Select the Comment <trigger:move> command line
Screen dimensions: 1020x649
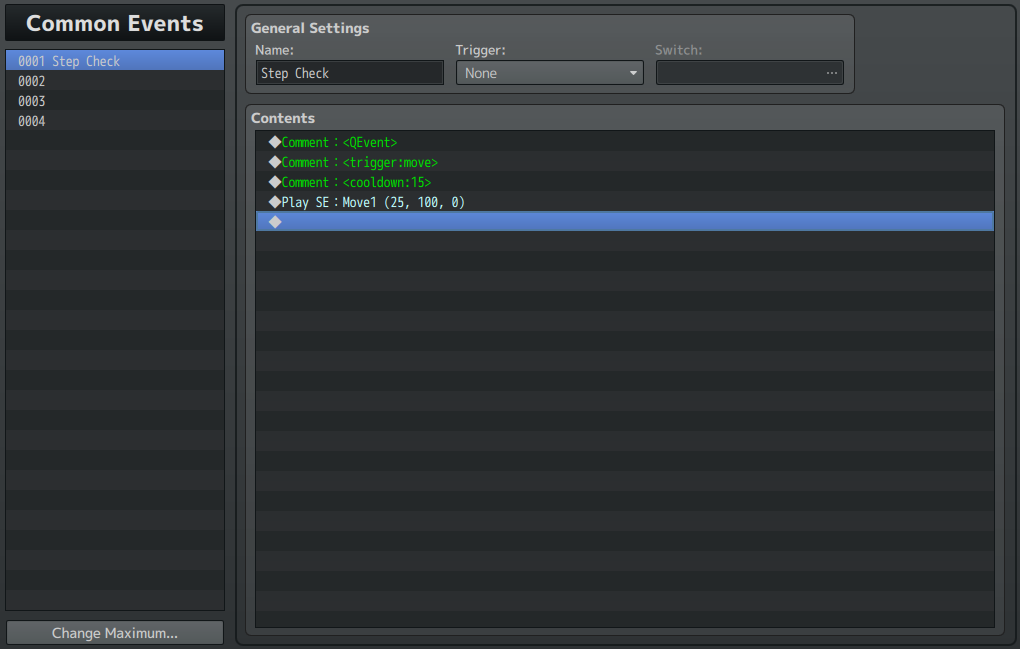(624, 162)
